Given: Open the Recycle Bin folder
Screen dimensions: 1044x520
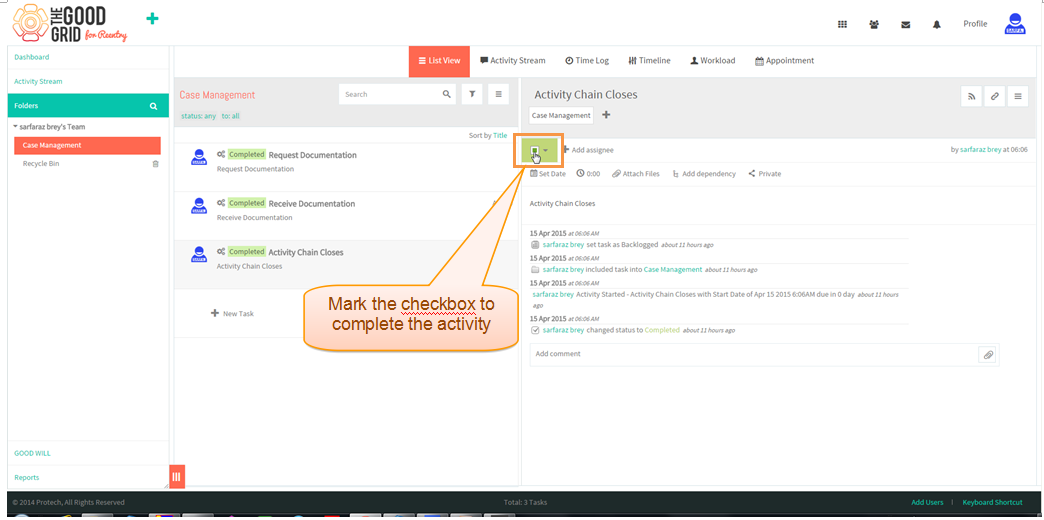Looking at the screenshot, I should [x=41, y=164].
